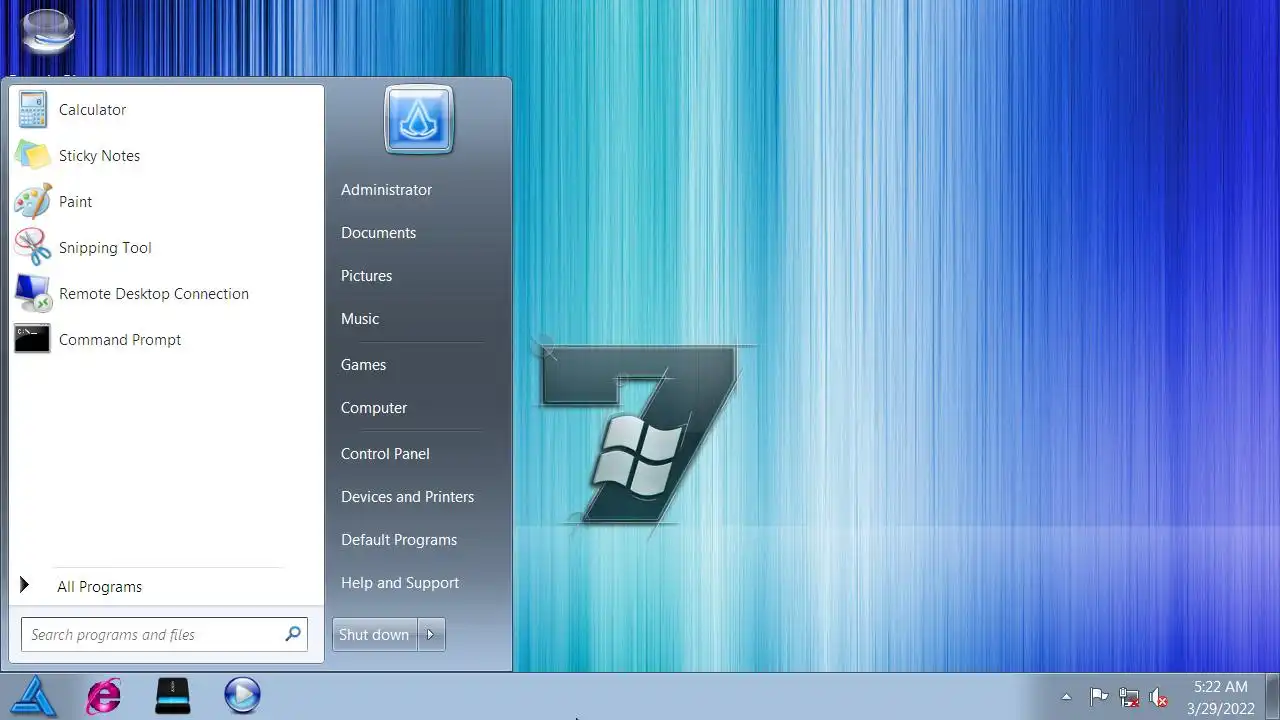Select the Command Prompt label
1280x720 pixels.
point(120,340)
